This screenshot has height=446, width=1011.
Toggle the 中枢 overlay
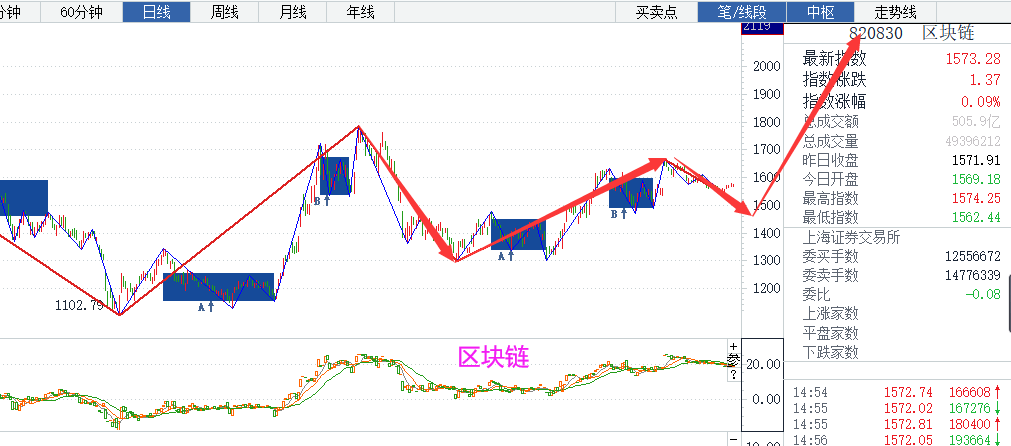click(820, 12)
